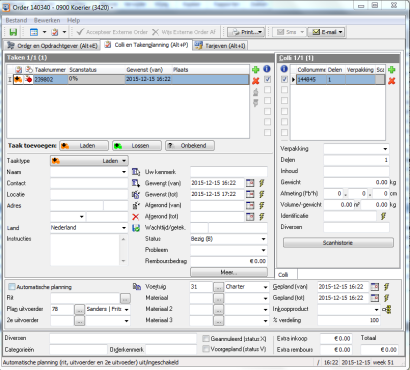Open calendar picker for Gewenst (van)
Image resolution: width=410 pixels, height=370 pixels.
click(x=250, y=183)
